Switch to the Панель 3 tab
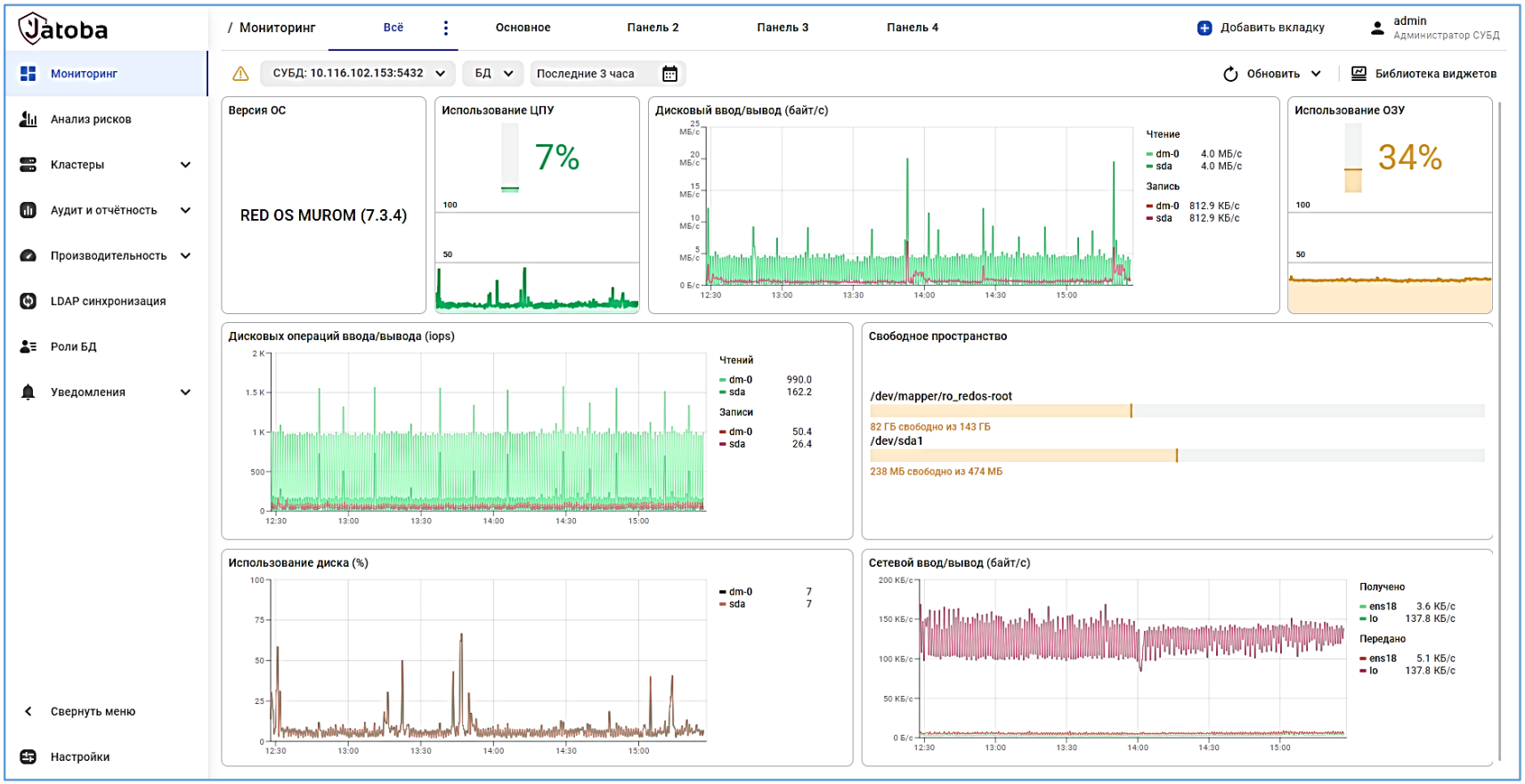Viewport: 1525px width, 784px height. coord(783,28)
